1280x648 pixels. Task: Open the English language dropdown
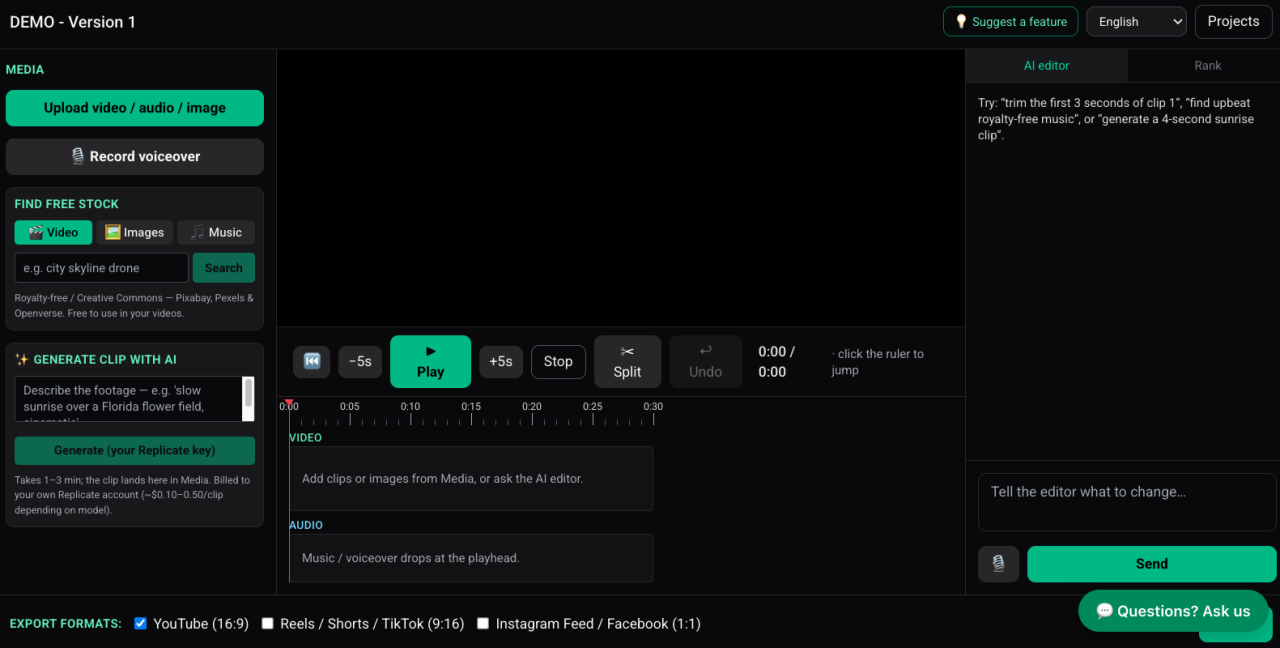click(1136, 21)
